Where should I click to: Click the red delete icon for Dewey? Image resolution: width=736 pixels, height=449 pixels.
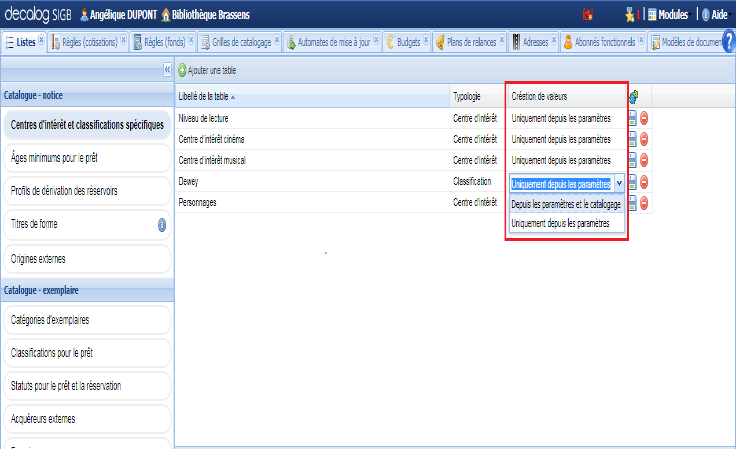[644, 182]
